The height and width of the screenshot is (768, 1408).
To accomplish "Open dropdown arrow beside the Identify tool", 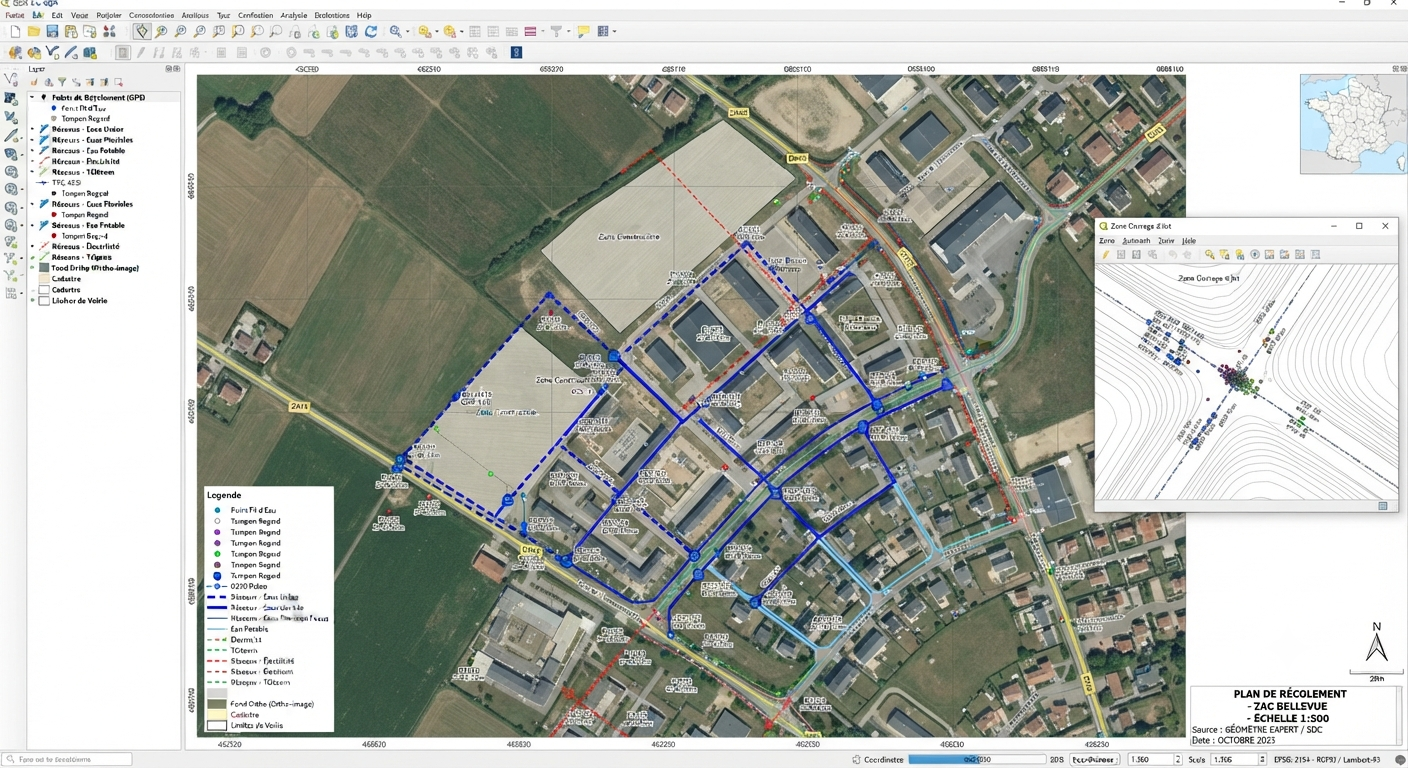I will click(407, 32).
